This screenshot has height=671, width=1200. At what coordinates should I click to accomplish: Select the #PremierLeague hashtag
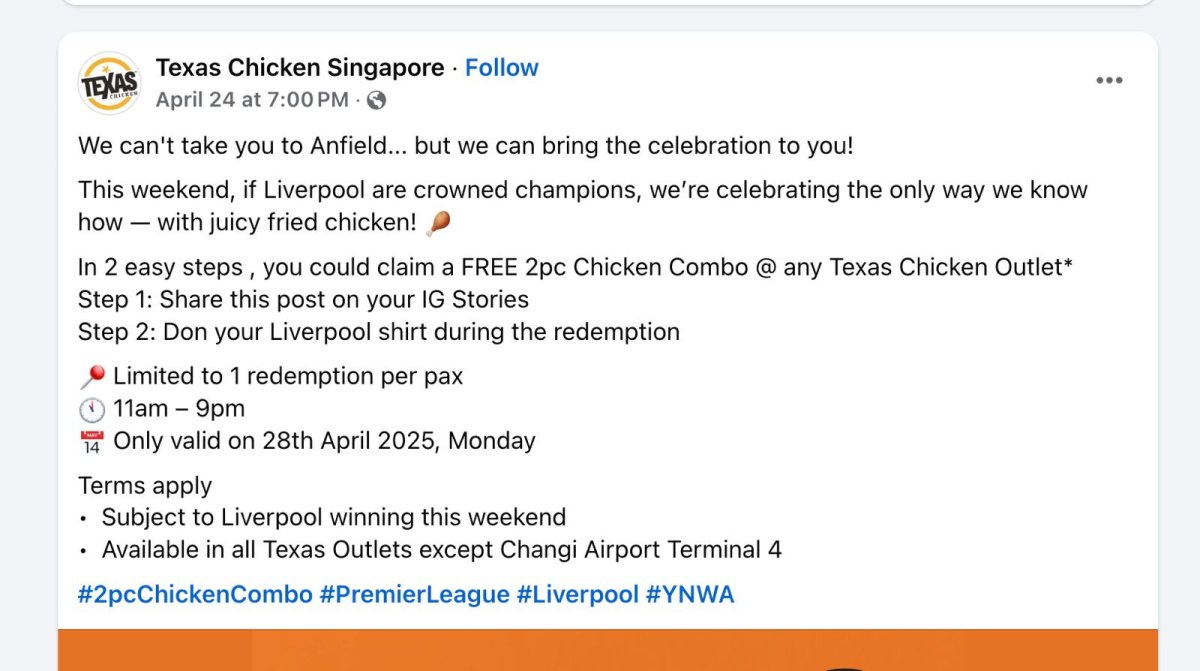414,594
